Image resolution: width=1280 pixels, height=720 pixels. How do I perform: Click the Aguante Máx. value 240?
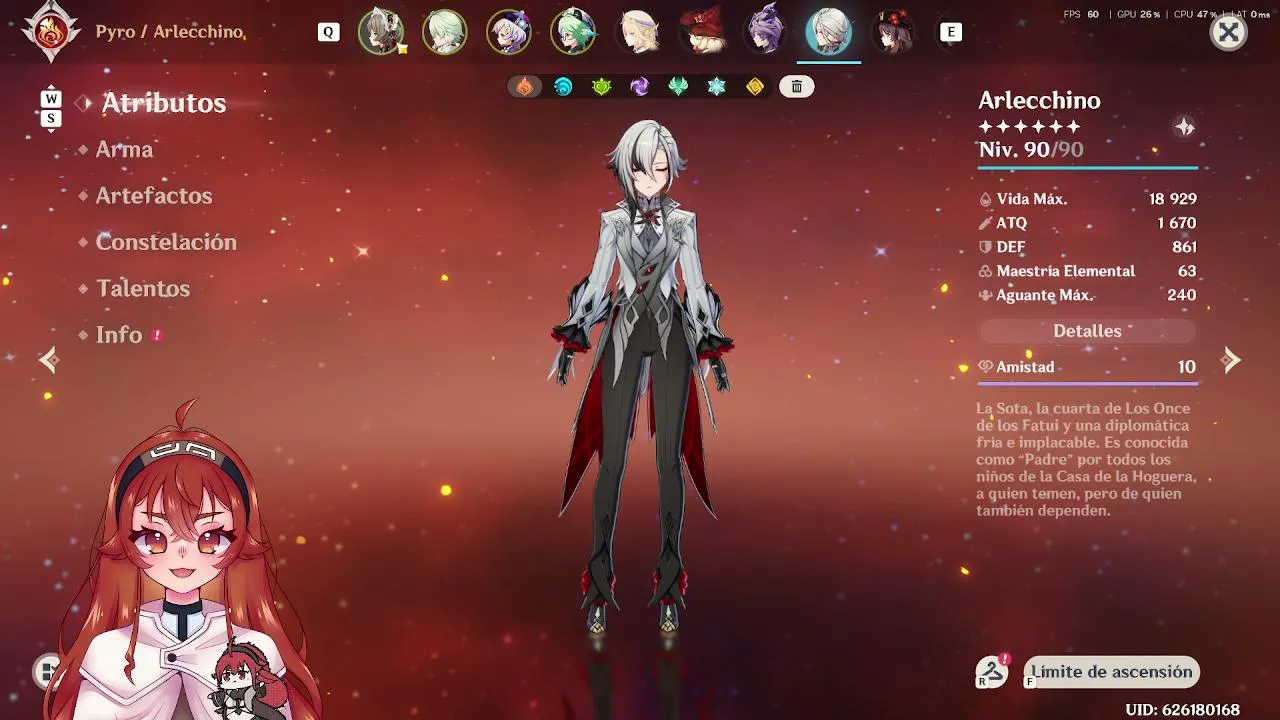[1182, 295]
